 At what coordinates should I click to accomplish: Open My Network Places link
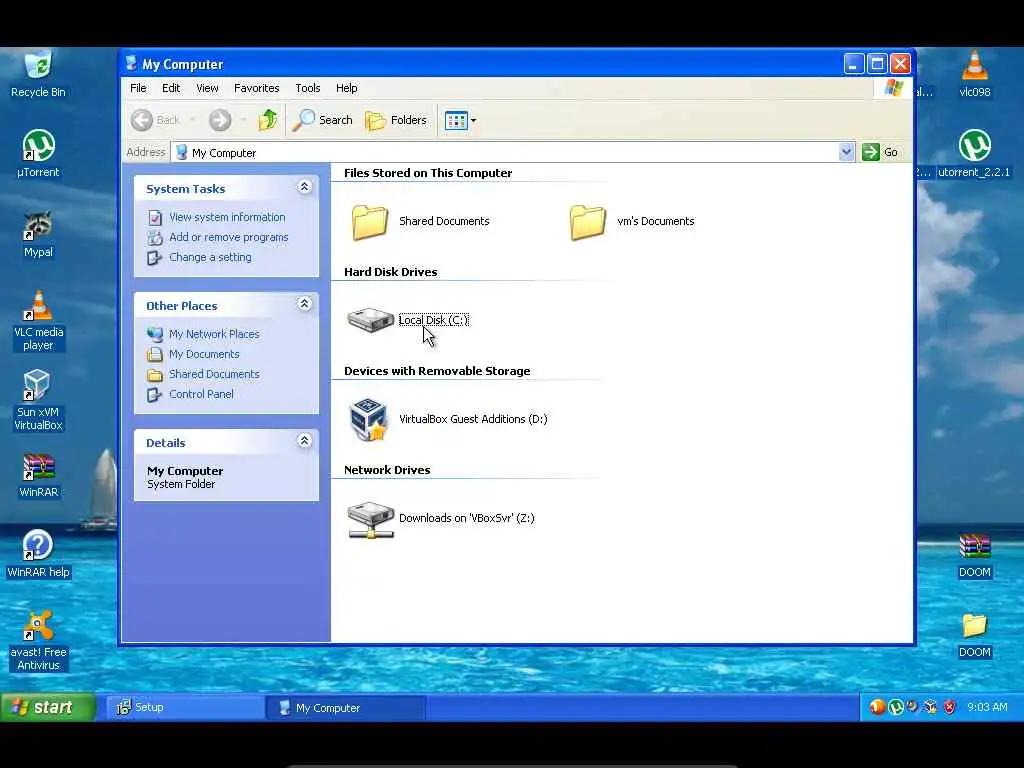pos(214,334)
